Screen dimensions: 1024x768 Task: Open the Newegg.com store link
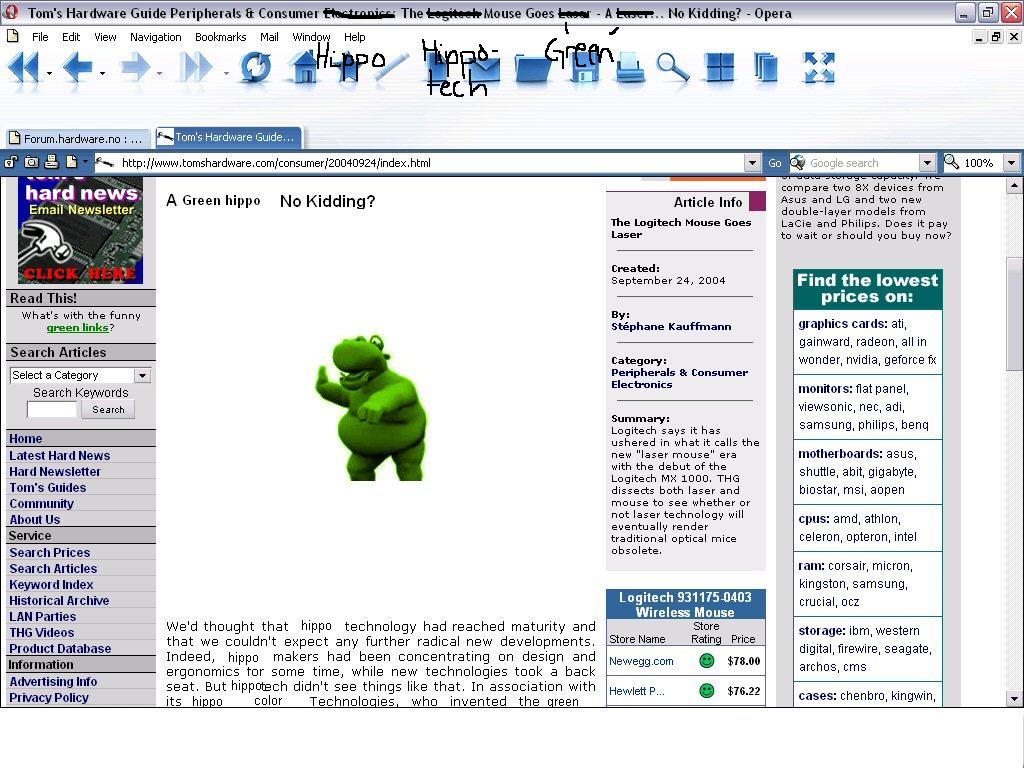coord(641,661)
